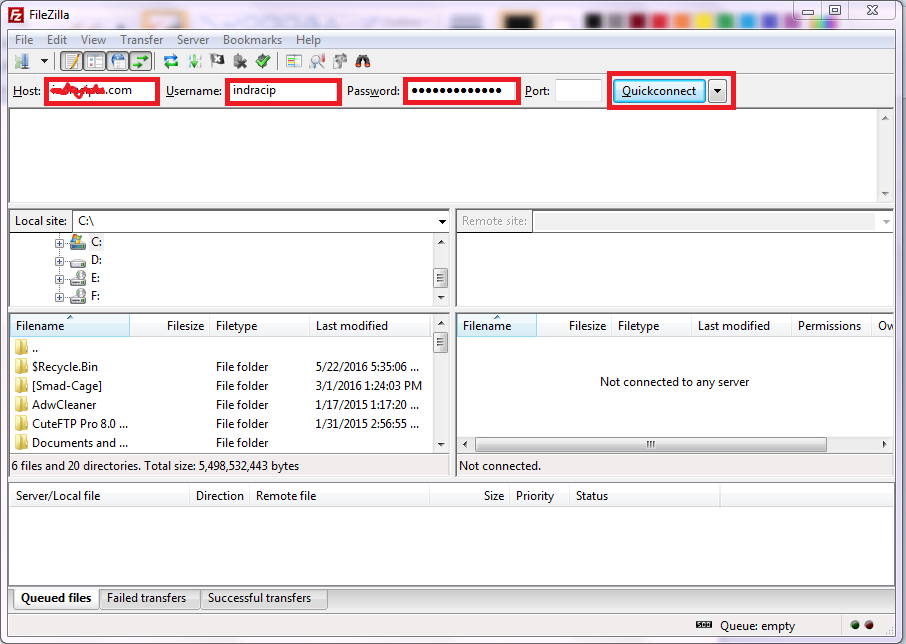Open the Site Manager dropdown arrow
The image size is (906, 644).
44,61
